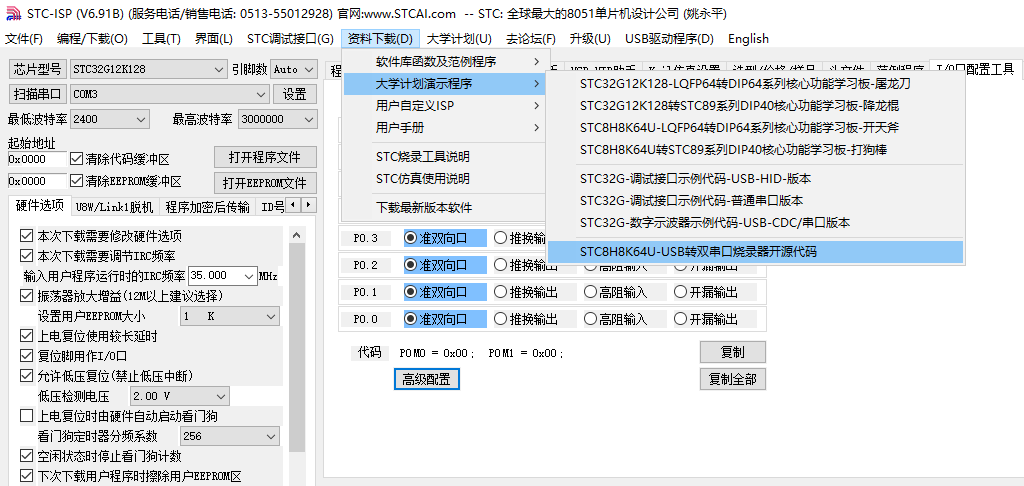
Task: Switch to the 程序加密后传输 tab
Action: pyautogui.click(x=208, y=208)
